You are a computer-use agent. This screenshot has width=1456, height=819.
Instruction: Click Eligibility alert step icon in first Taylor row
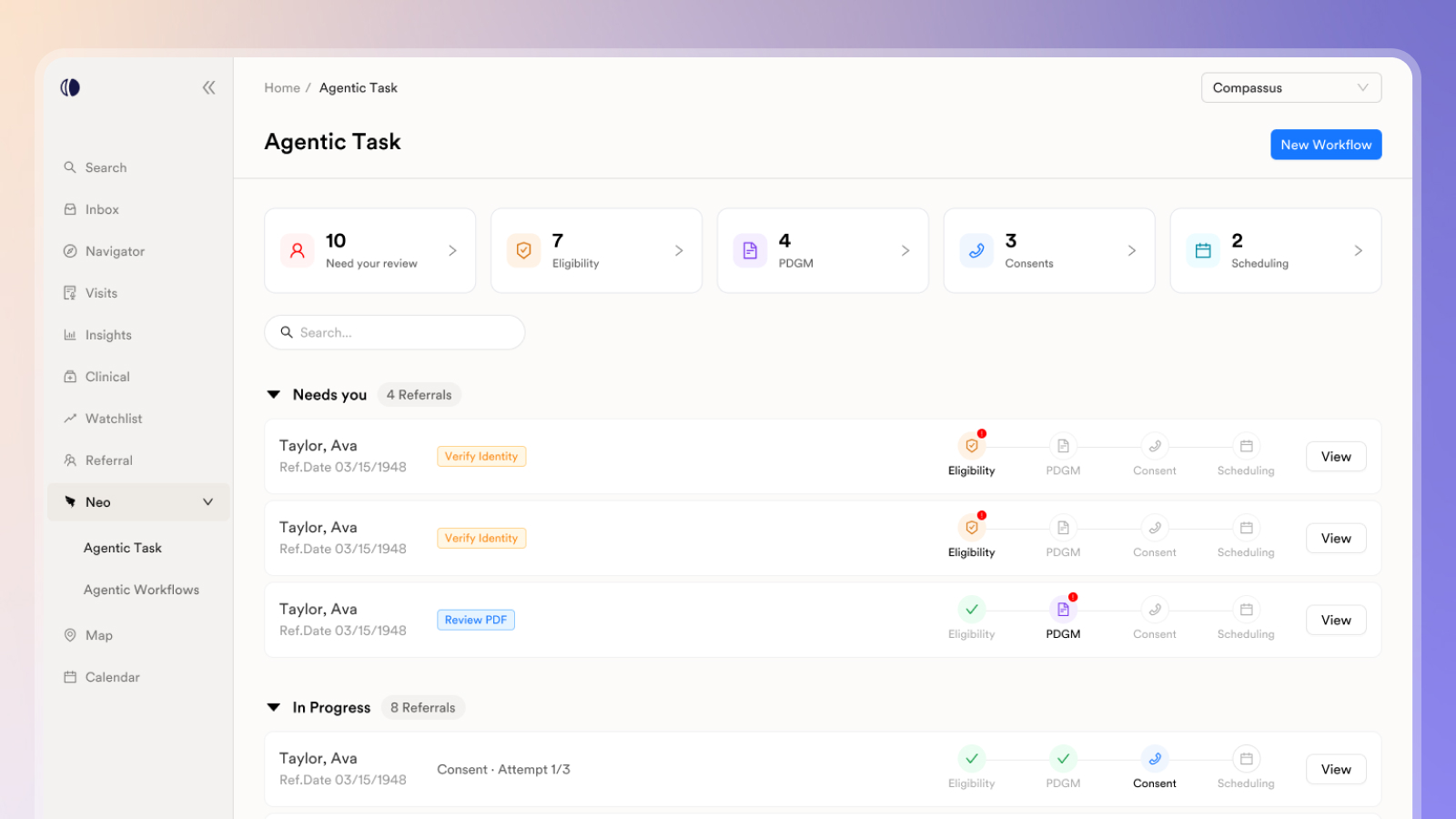(972, 446)
